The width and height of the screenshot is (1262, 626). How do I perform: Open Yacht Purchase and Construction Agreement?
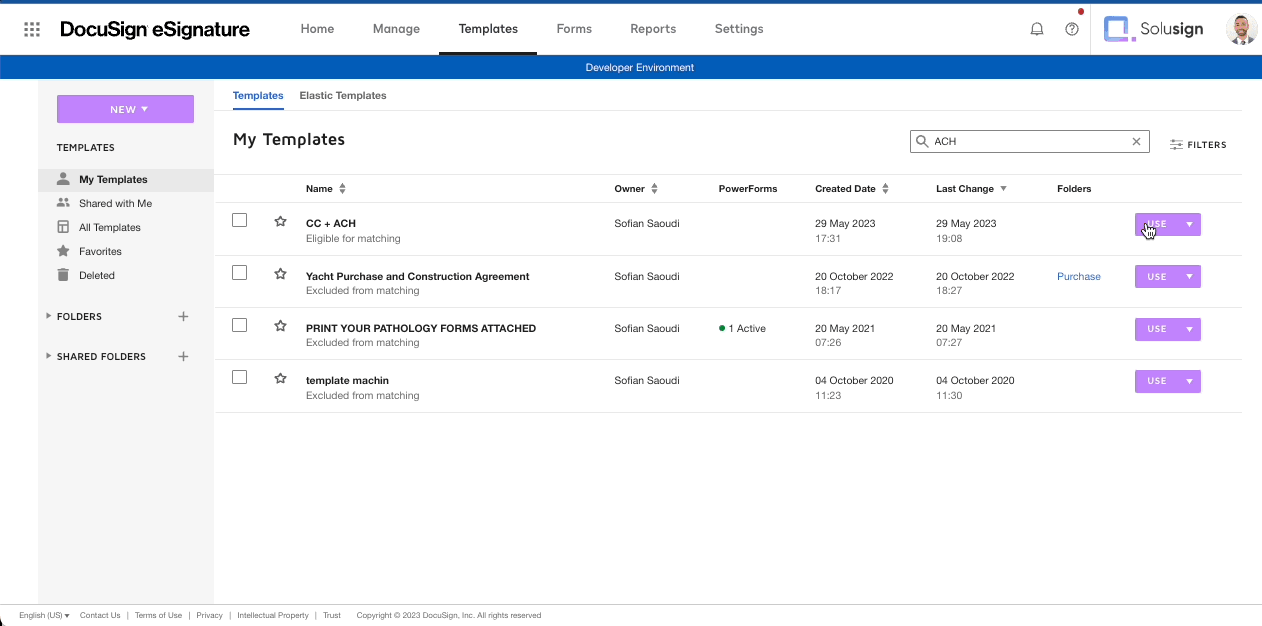(x=418, y=276)
